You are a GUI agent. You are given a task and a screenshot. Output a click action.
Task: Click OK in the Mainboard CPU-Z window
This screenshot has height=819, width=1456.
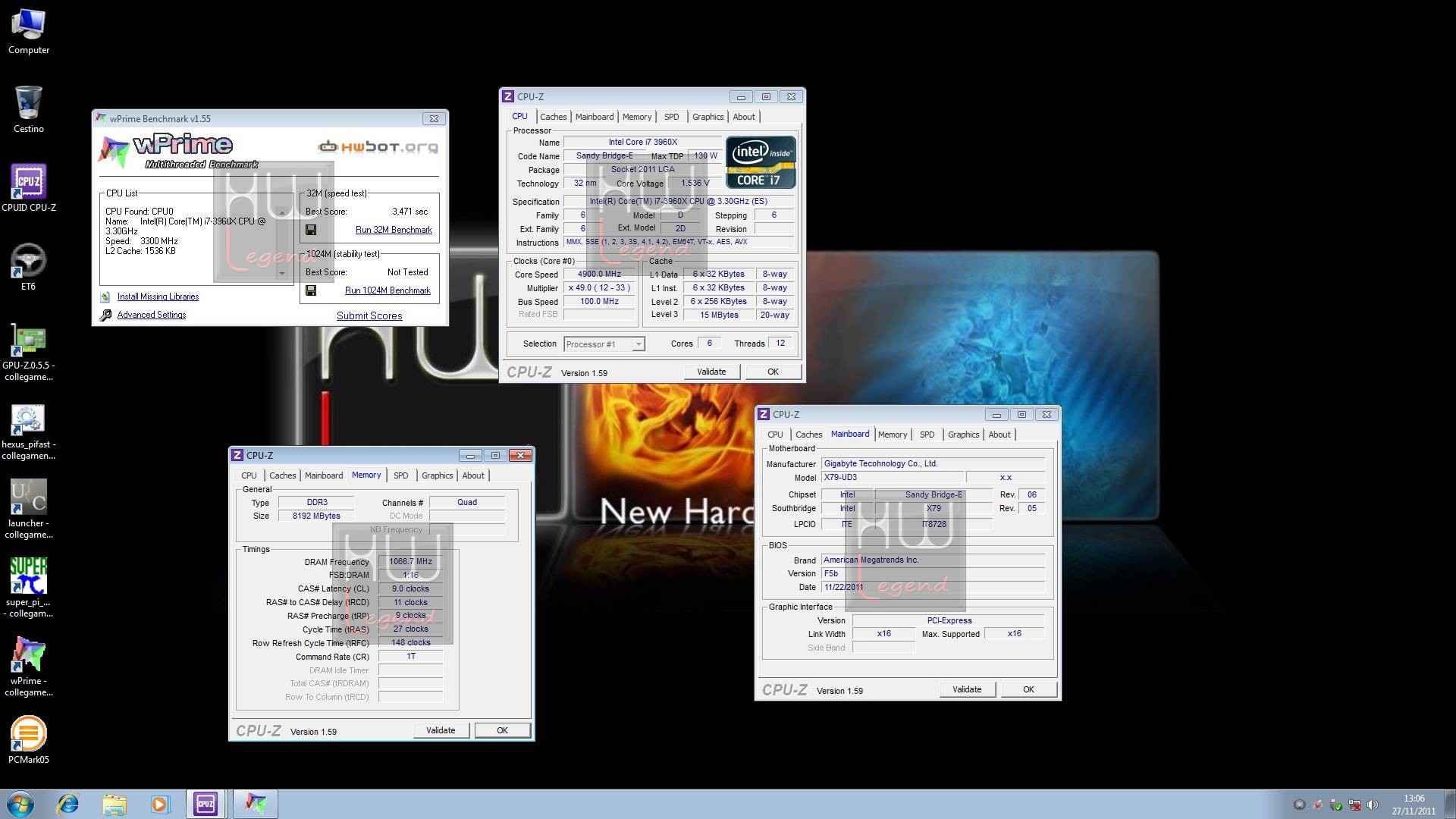(x=1028, y=689)
